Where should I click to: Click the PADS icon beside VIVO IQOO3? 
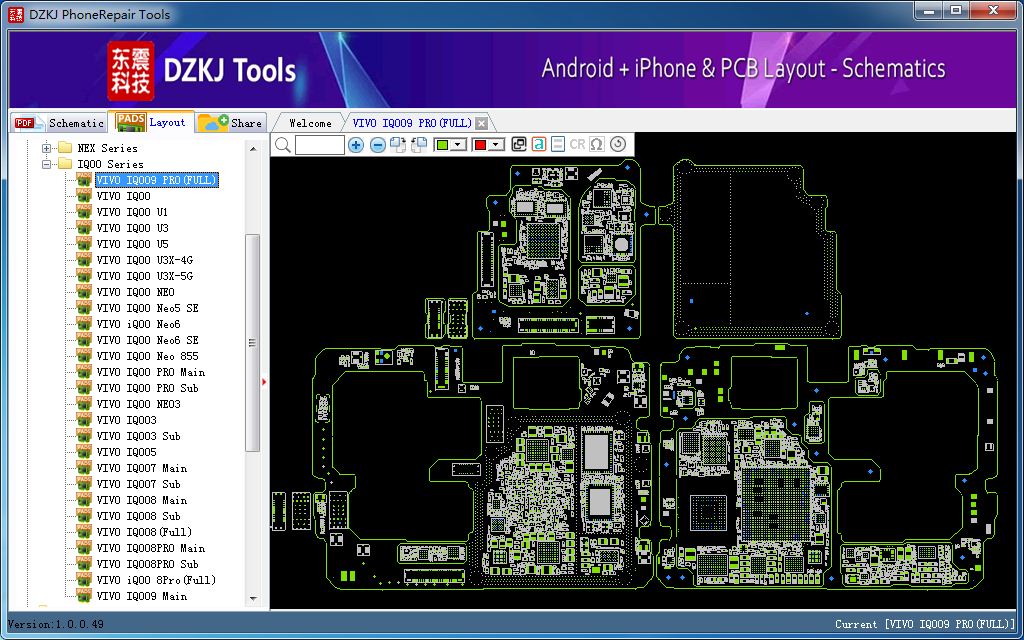[x=84, y=420]
